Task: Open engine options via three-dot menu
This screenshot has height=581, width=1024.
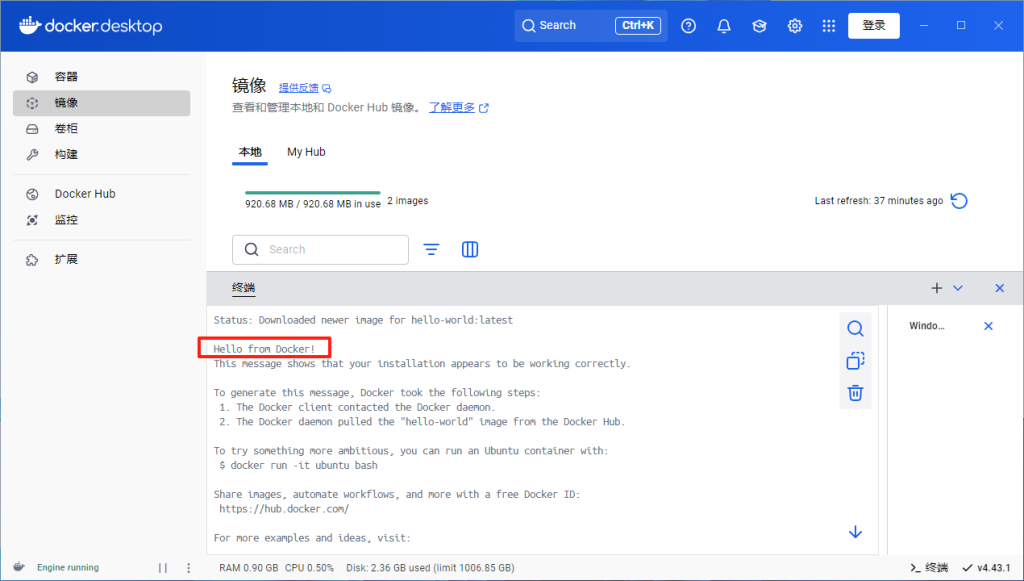Action: pos(189,567)
